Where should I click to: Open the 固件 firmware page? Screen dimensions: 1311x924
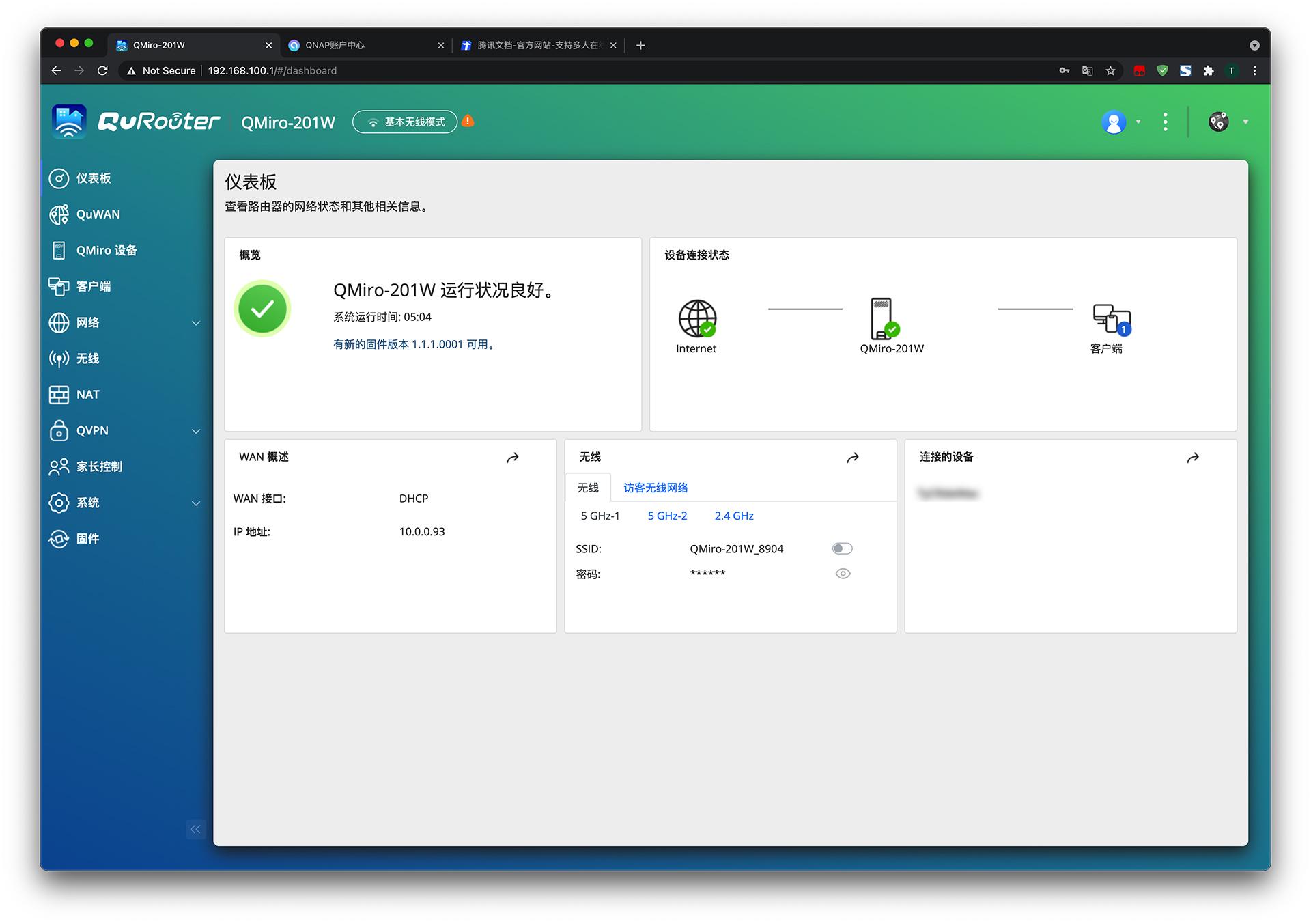(x=87, y=538)
